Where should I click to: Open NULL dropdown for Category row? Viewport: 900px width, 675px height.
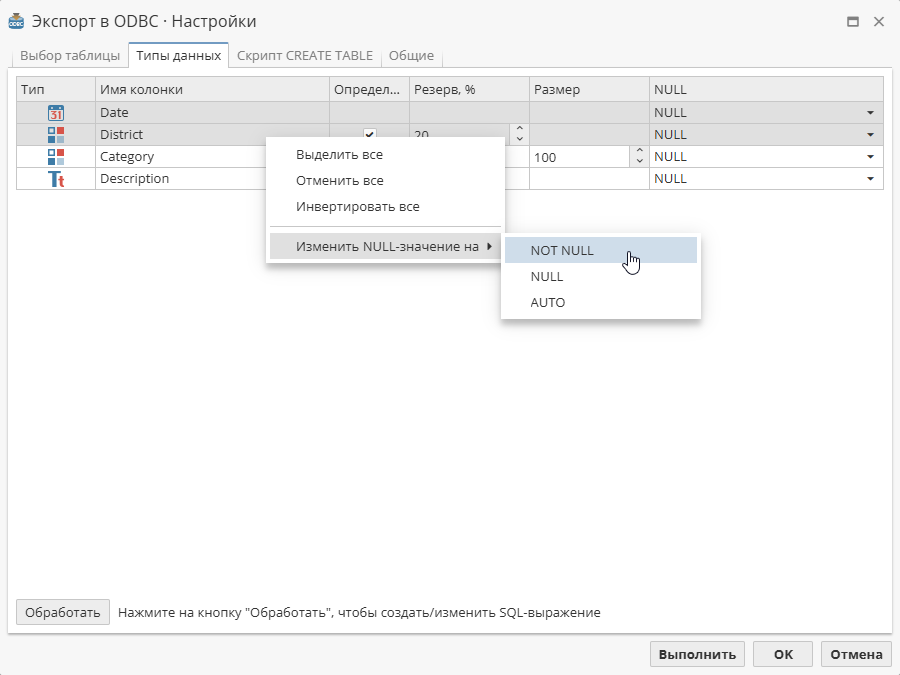coord(870,157)
